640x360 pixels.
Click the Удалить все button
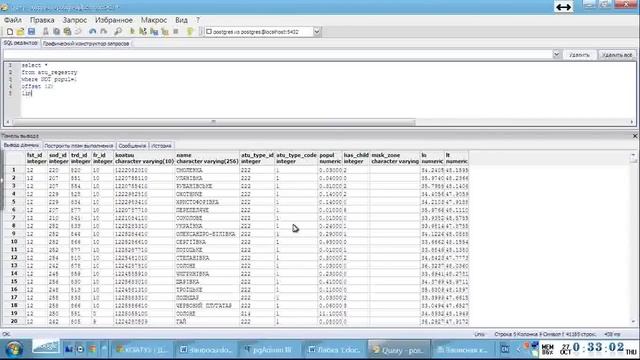pyautogui.click(x=617, y=55)
